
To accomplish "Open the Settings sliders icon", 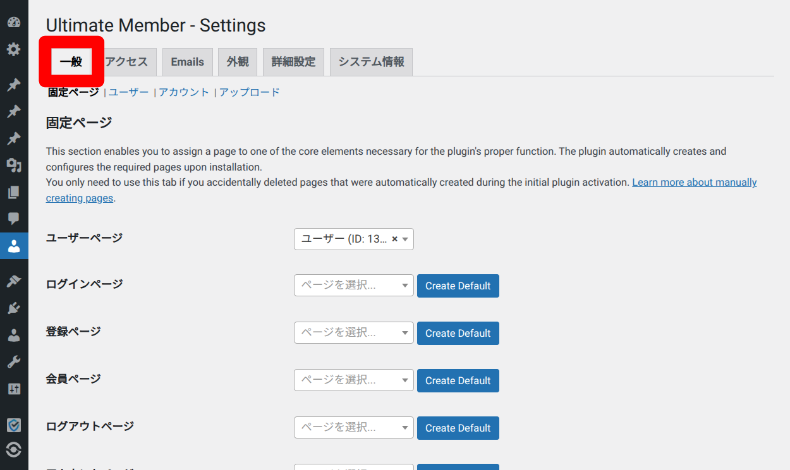I will tap(14, 389).
